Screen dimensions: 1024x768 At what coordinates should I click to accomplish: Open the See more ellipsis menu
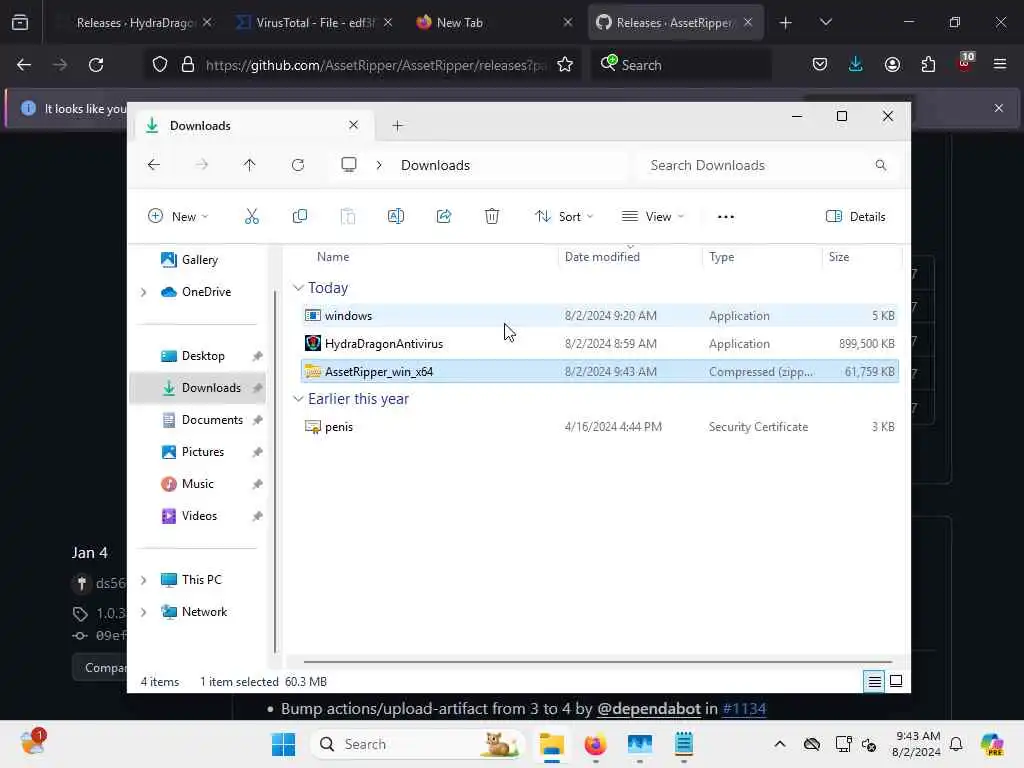(726, 217)
